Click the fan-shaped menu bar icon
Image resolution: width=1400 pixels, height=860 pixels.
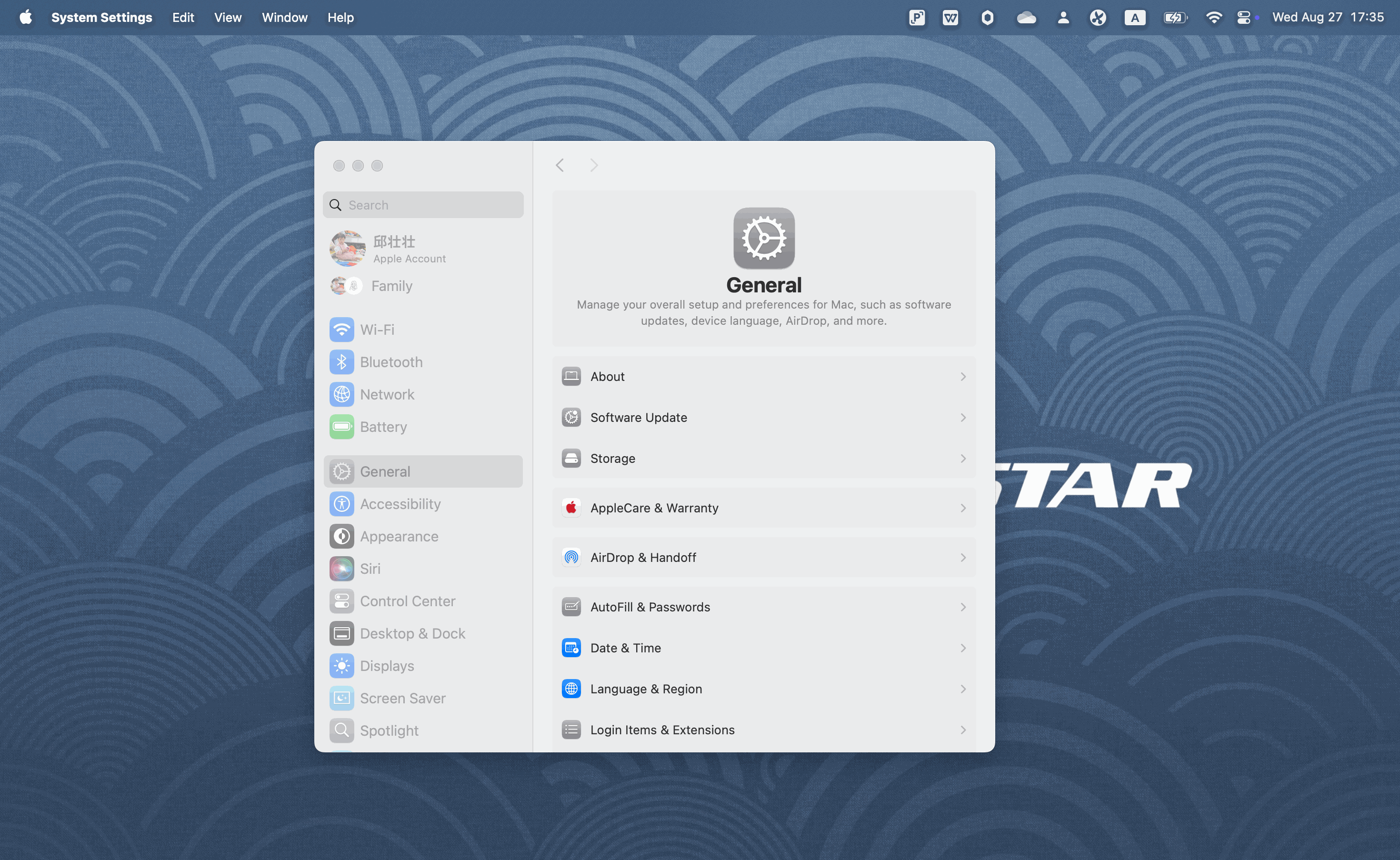1098,18
